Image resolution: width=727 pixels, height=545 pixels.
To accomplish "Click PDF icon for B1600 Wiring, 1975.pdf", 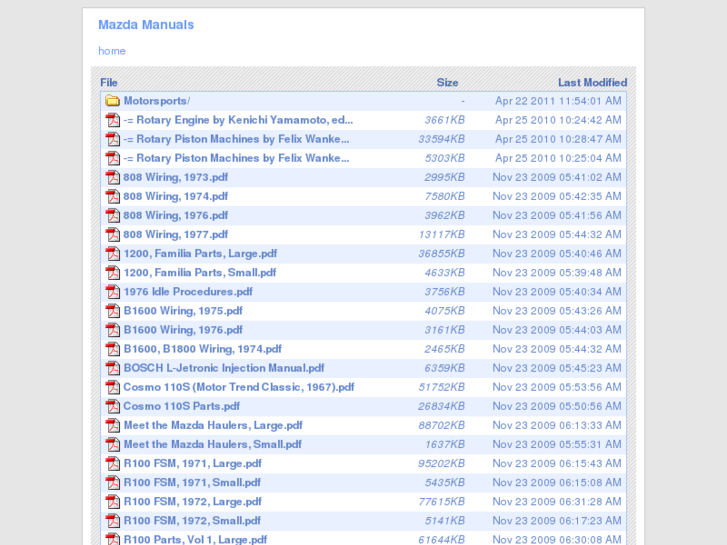I will 112,311.
